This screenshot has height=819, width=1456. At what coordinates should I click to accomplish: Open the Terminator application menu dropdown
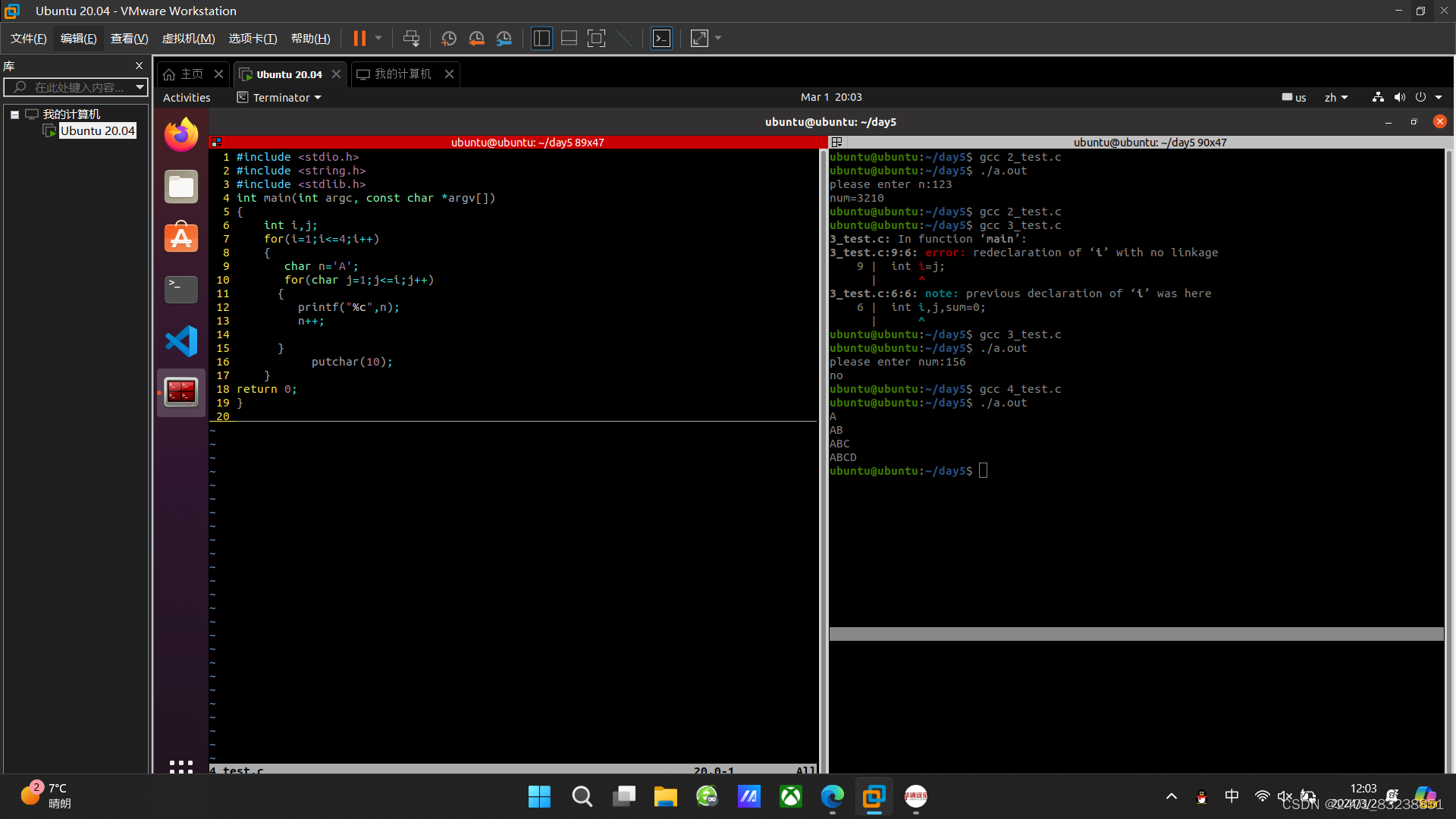pos(280,97)
